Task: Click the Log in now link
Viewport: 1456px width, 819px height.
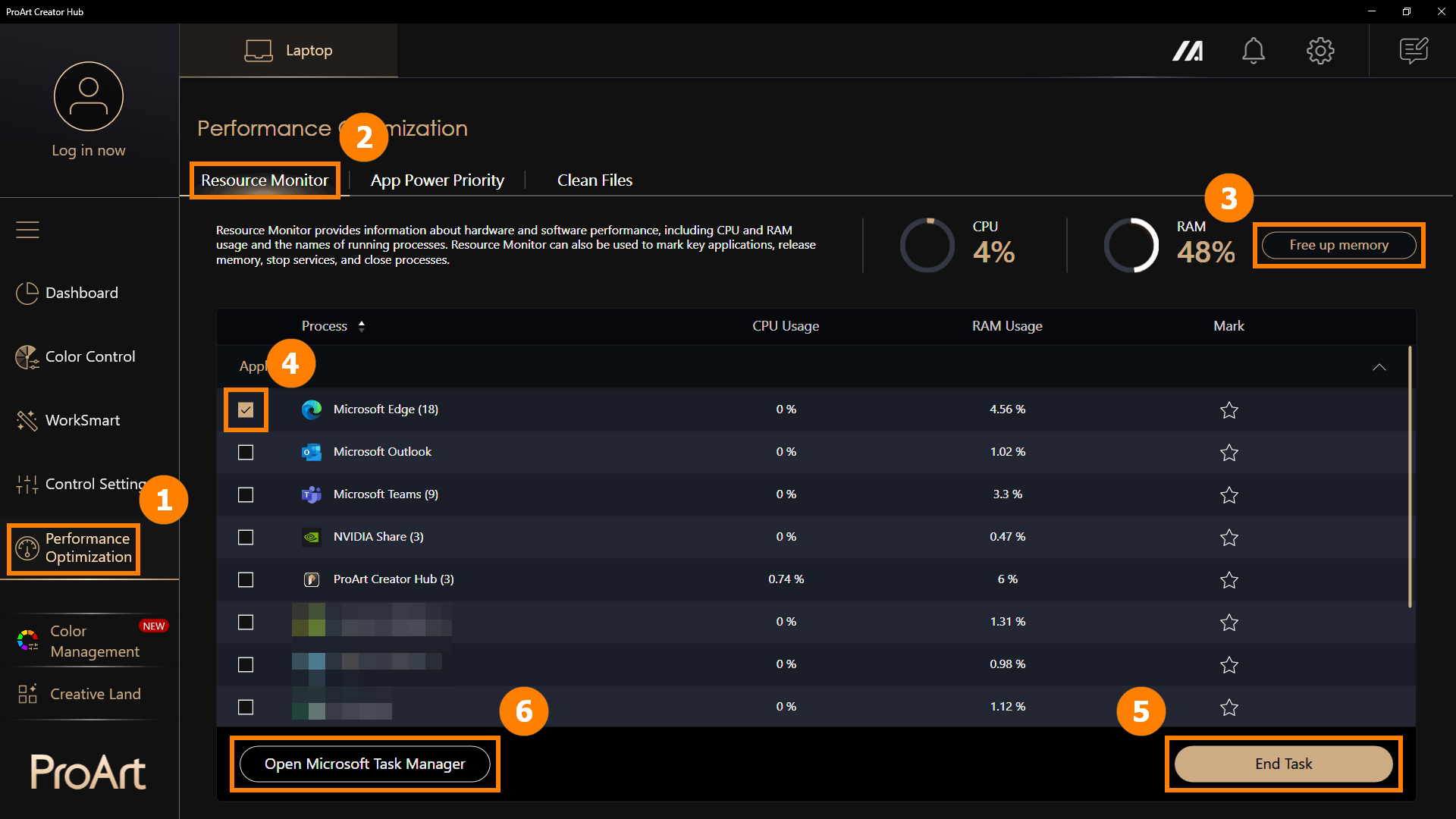Action: 89,150
